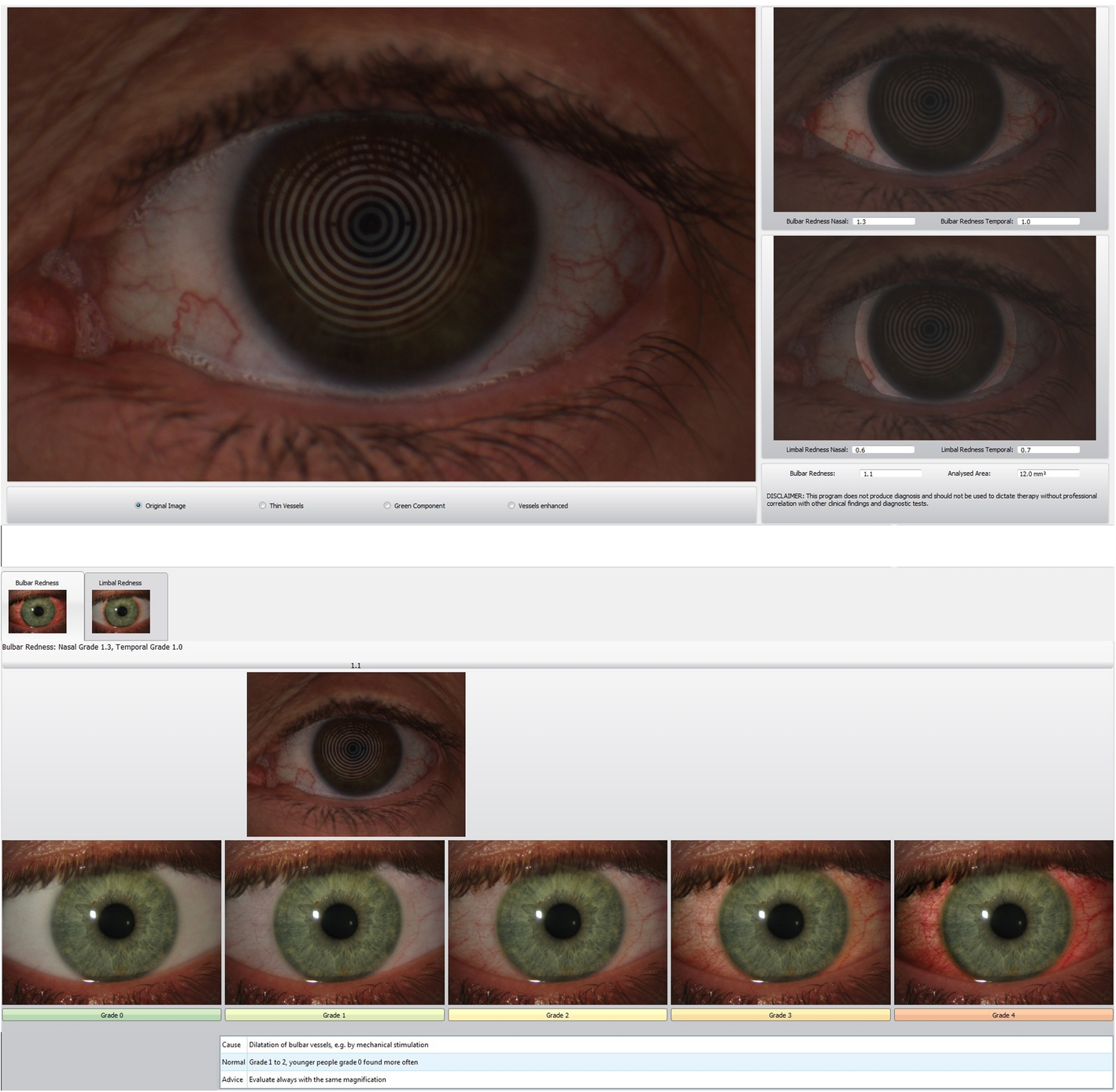Select the Original Image radio button
The height and width of the screenshot is (1092, 1116).
pyautogui.click(x=139, y=506)
